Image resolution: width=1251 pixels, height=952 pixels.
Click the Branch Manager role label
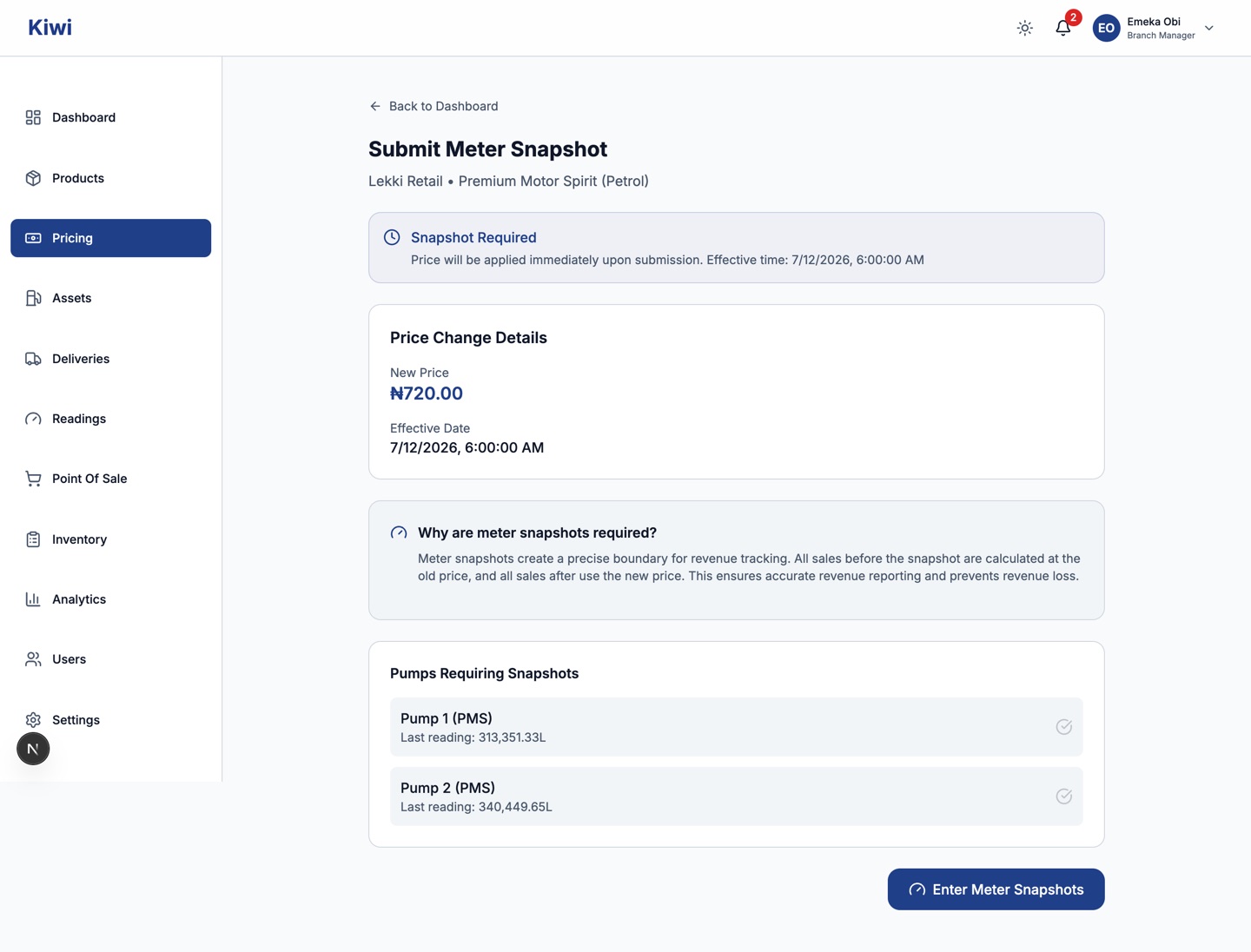click(x=1161, y=36)
